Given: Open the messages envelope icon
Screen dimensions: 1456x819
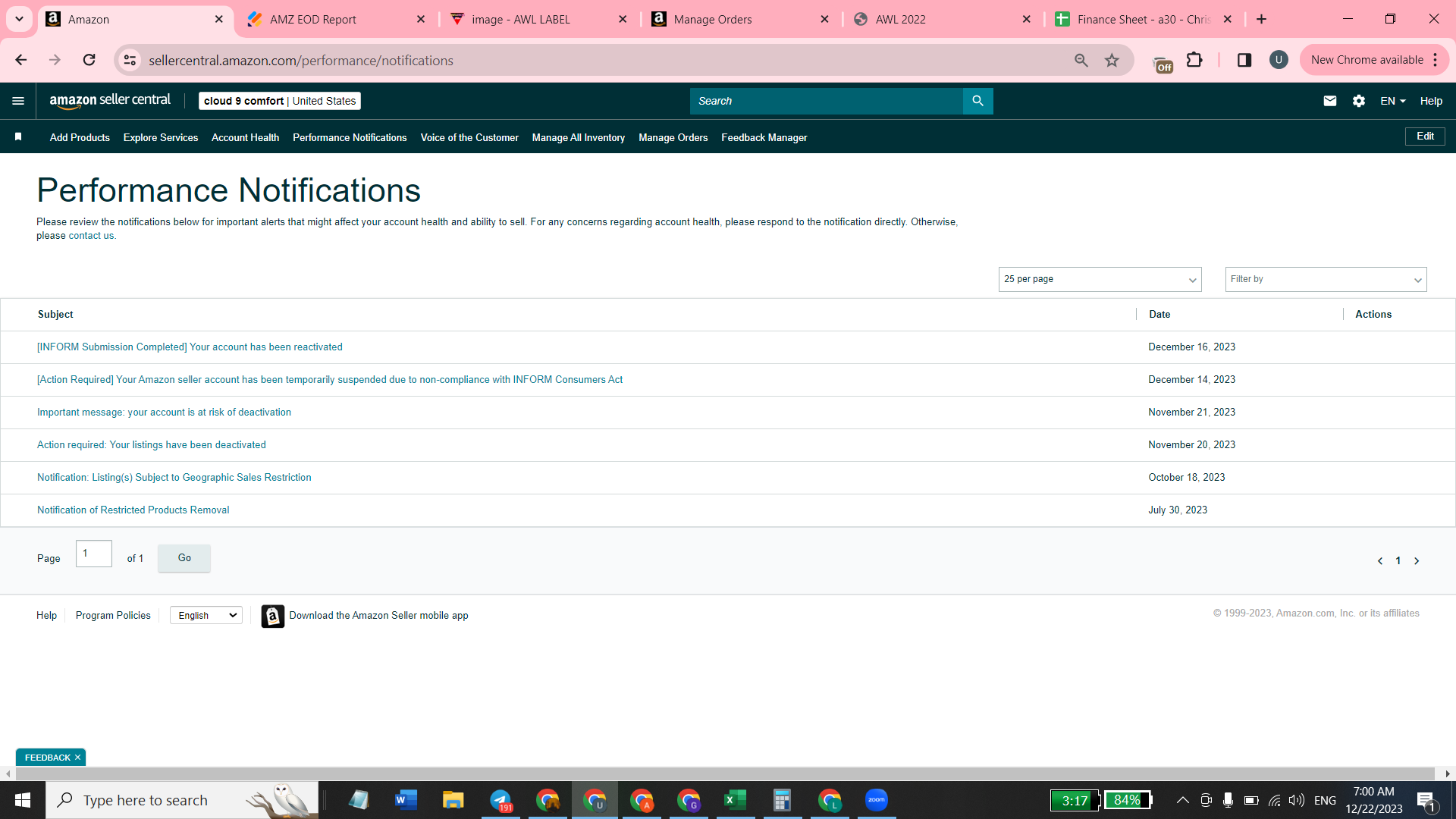Looking at the screenshot, I should (1330, 101).
